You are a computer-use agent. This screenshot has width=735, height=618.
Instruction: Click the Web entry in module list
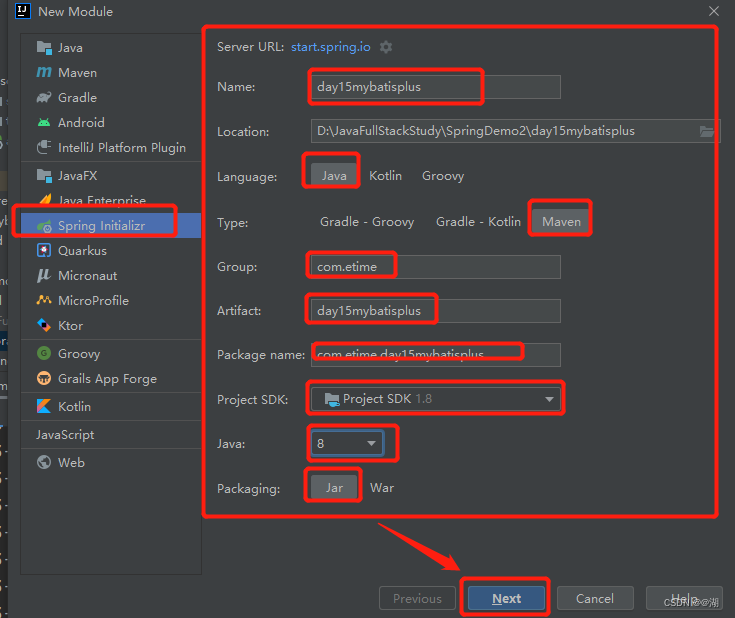111,462
